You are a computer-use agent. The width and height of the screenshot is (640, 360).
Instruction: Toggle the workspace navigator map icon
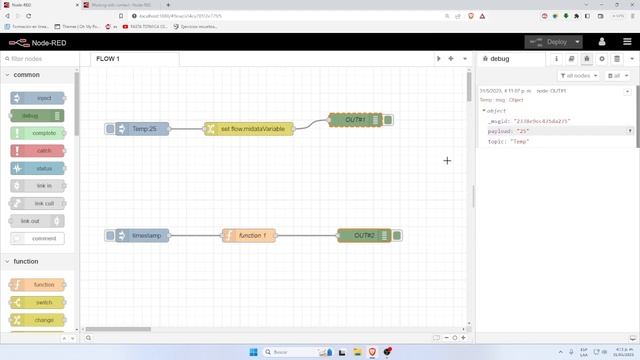(436, 338)
